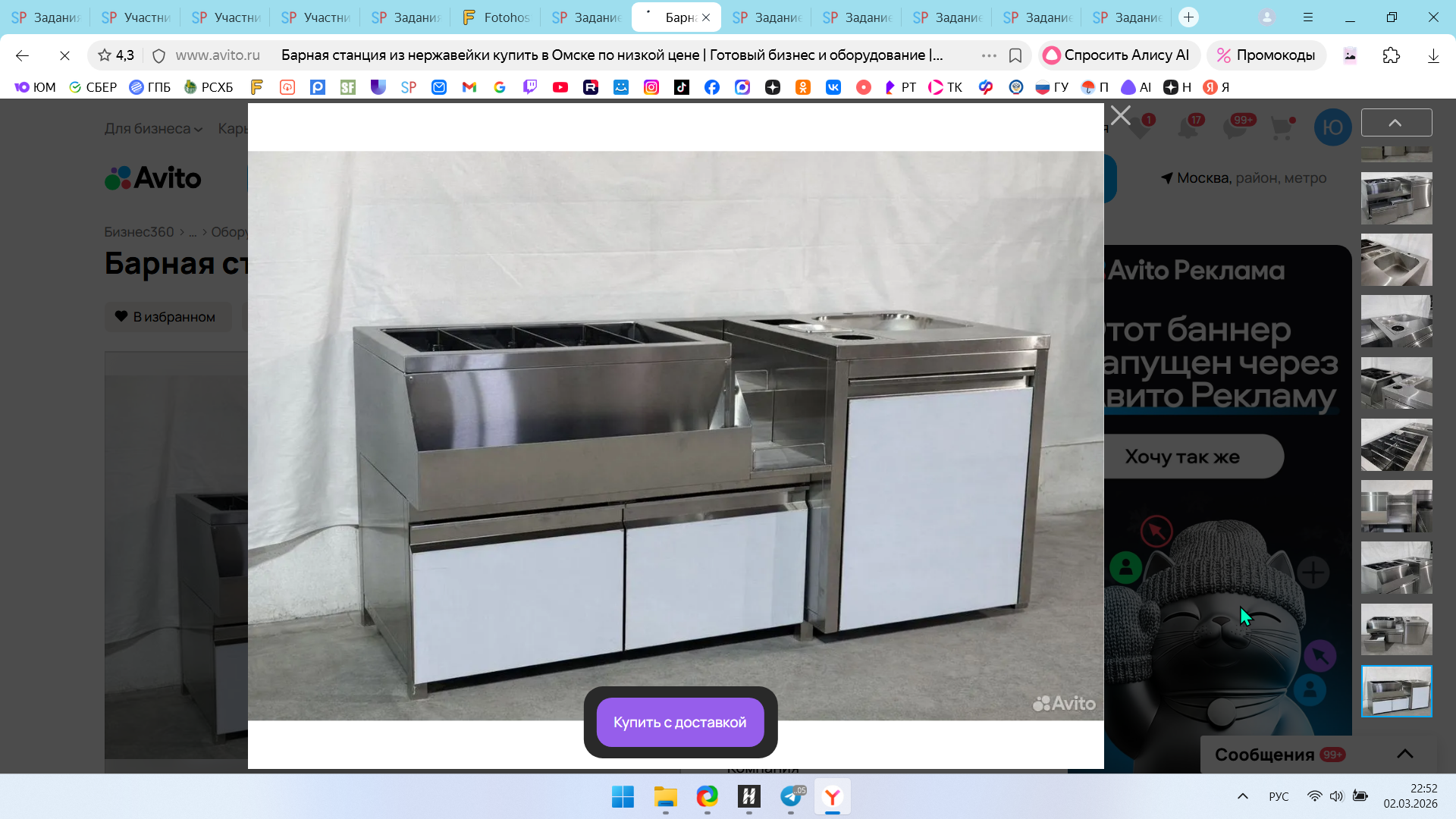Open the volume control in system tray

point(1336,796)
